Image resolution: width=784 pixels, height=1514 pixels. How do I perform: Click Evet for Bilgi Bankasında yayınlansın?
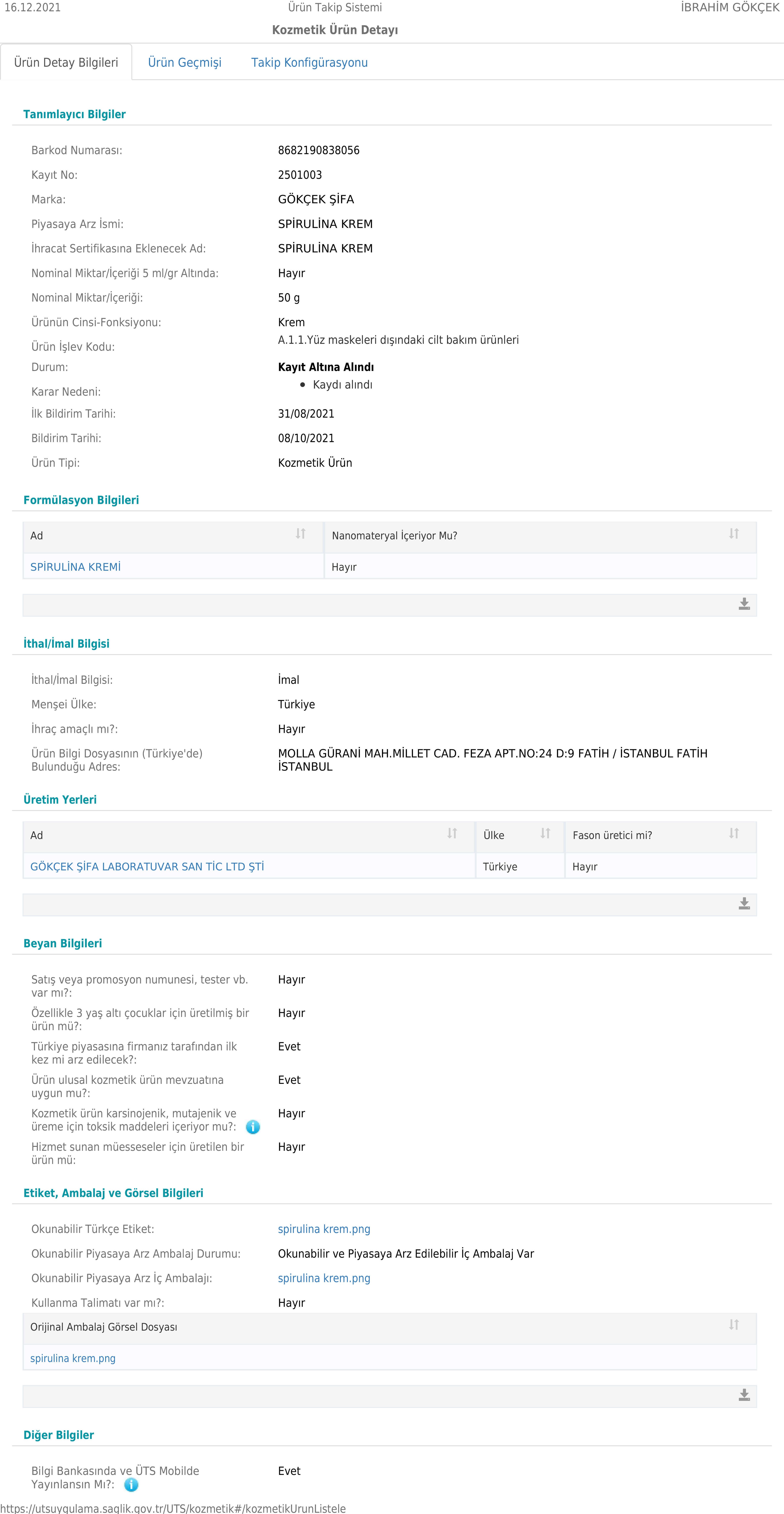[289, 1471]
